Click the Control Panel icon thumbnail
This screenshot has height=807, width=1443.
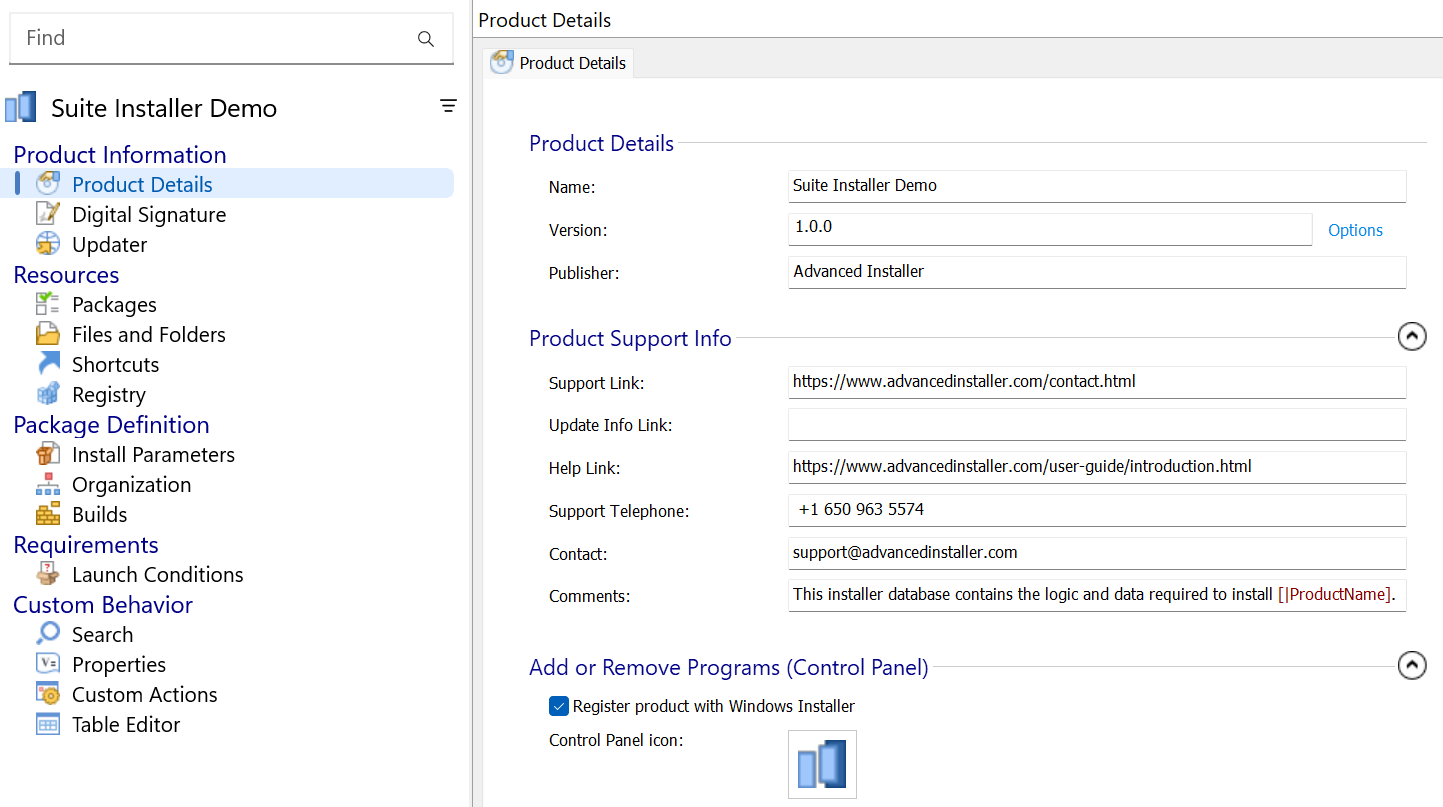[822, 764]
